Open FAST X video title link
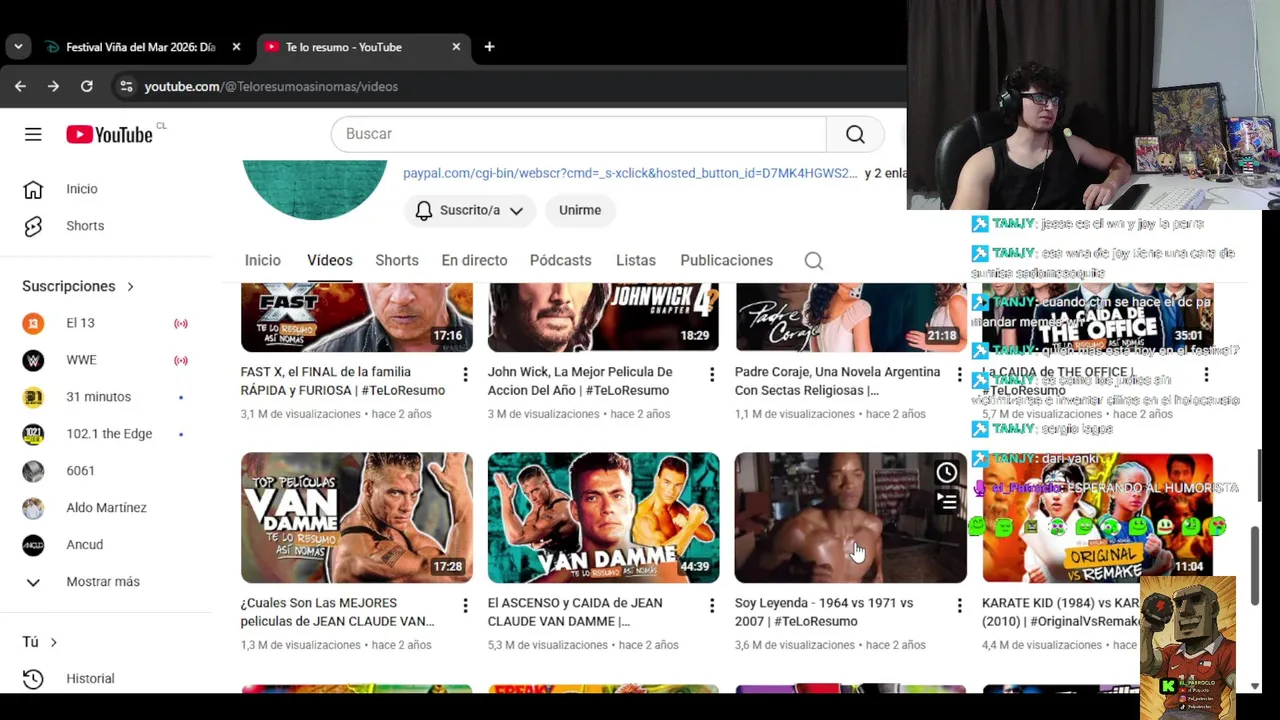Viewport: 1280px width, 720px height. (x=343, y=381)
